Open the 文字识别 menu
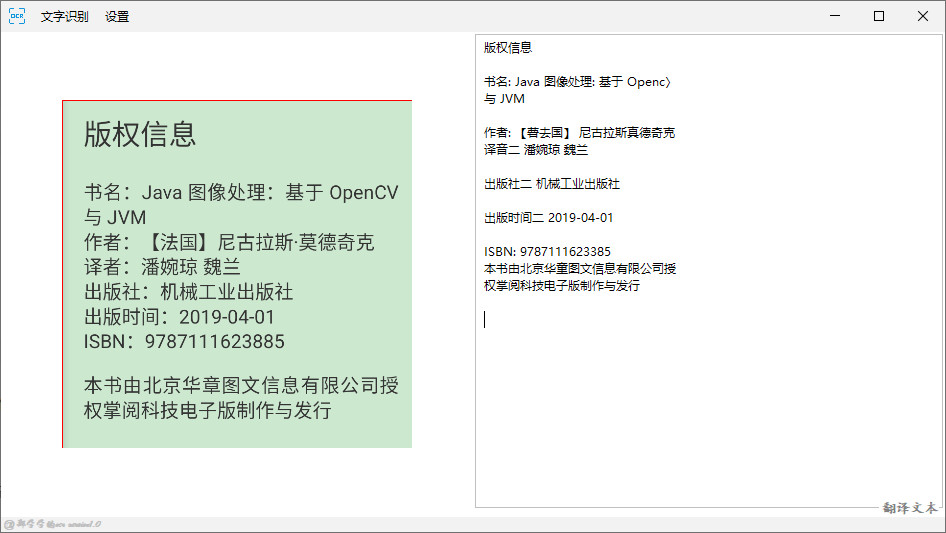The width and height of the screenshot is (946, 533). (65, 16)
